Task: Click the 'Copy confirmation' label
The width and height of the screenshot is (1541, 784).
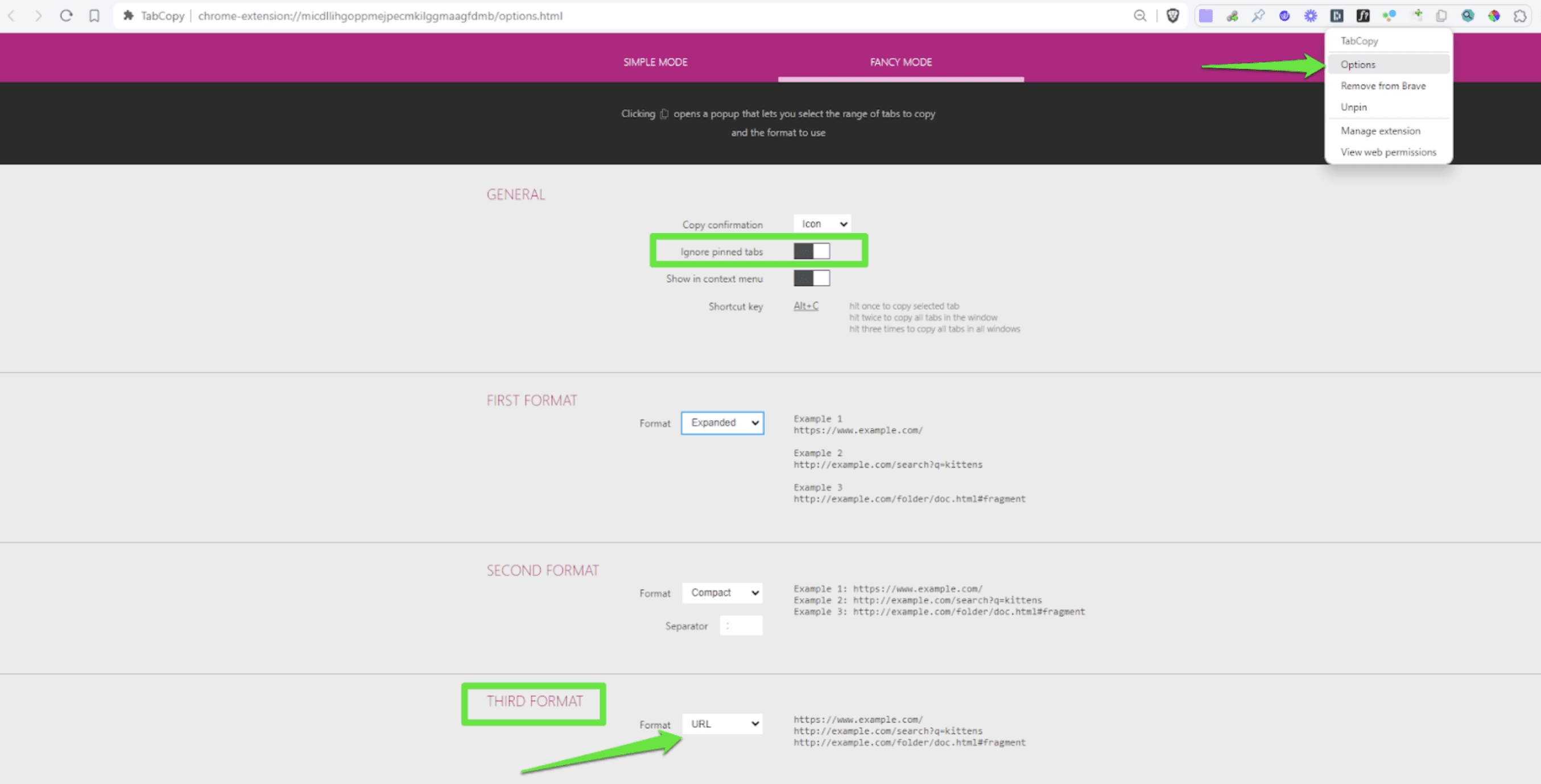Action: point(722,225)
